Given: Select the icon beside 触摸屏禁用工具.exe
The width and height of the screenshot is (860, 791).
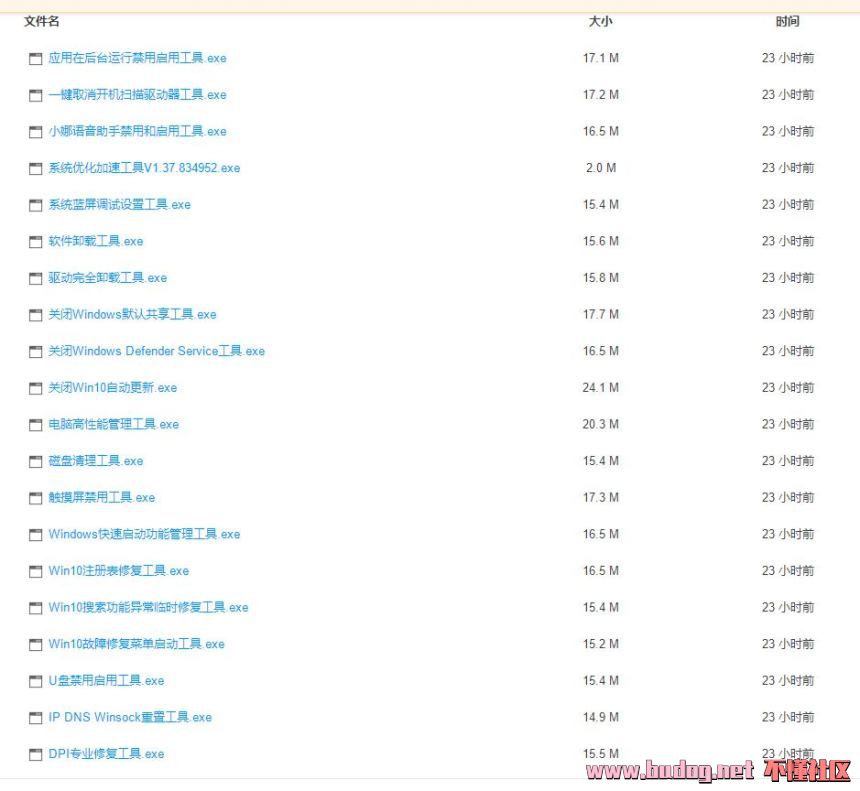Looking at the screenshot, I should [36, 499].
